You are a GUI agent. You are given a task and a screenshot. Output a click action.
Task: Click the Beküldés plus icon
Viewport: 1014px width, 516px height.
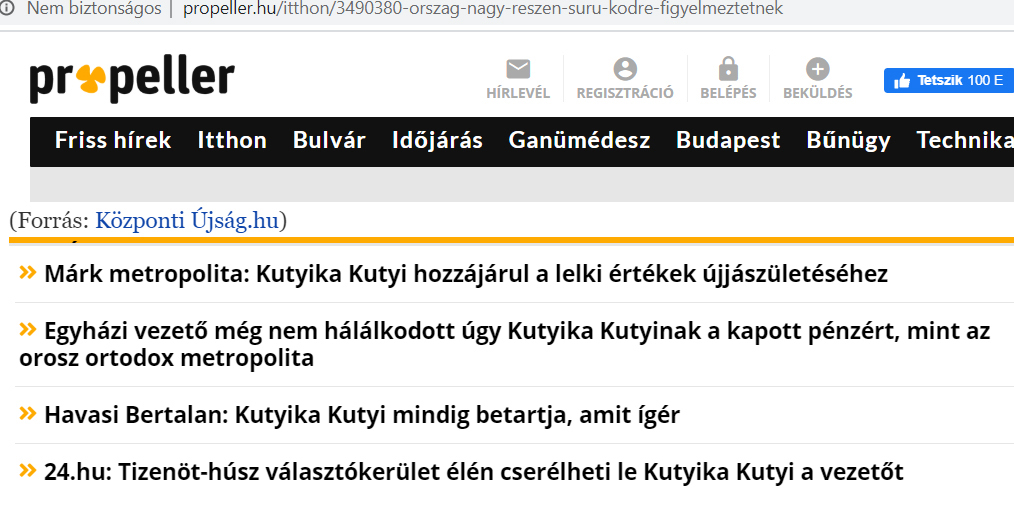(x=817, y=69)
